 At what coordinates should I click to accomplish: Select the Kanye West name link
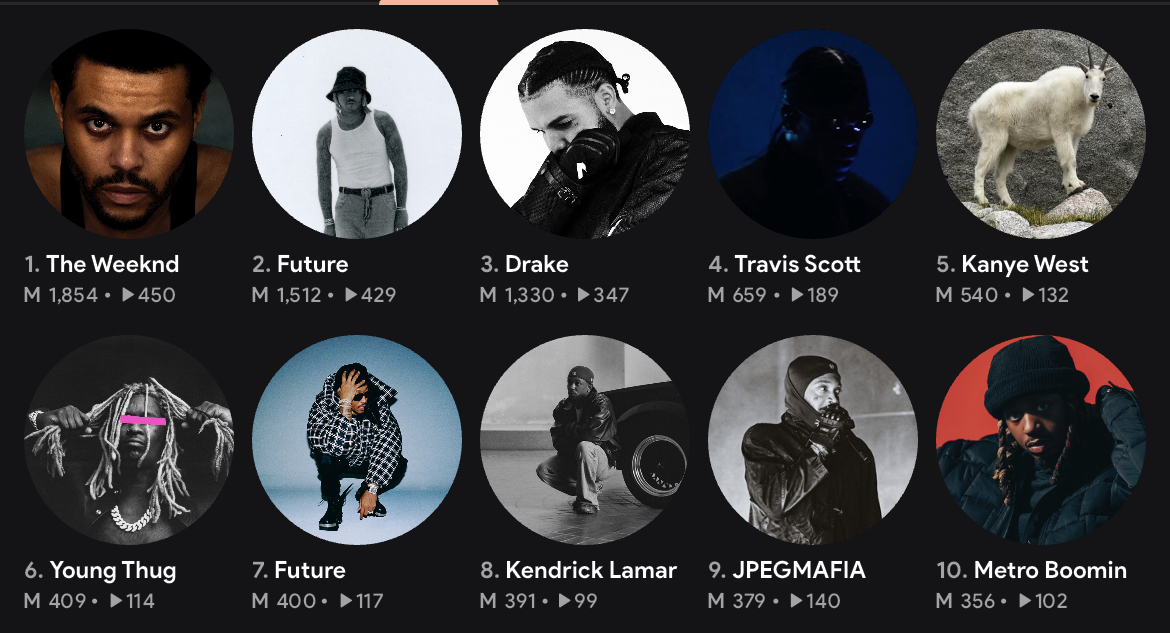click(1024, 265)
